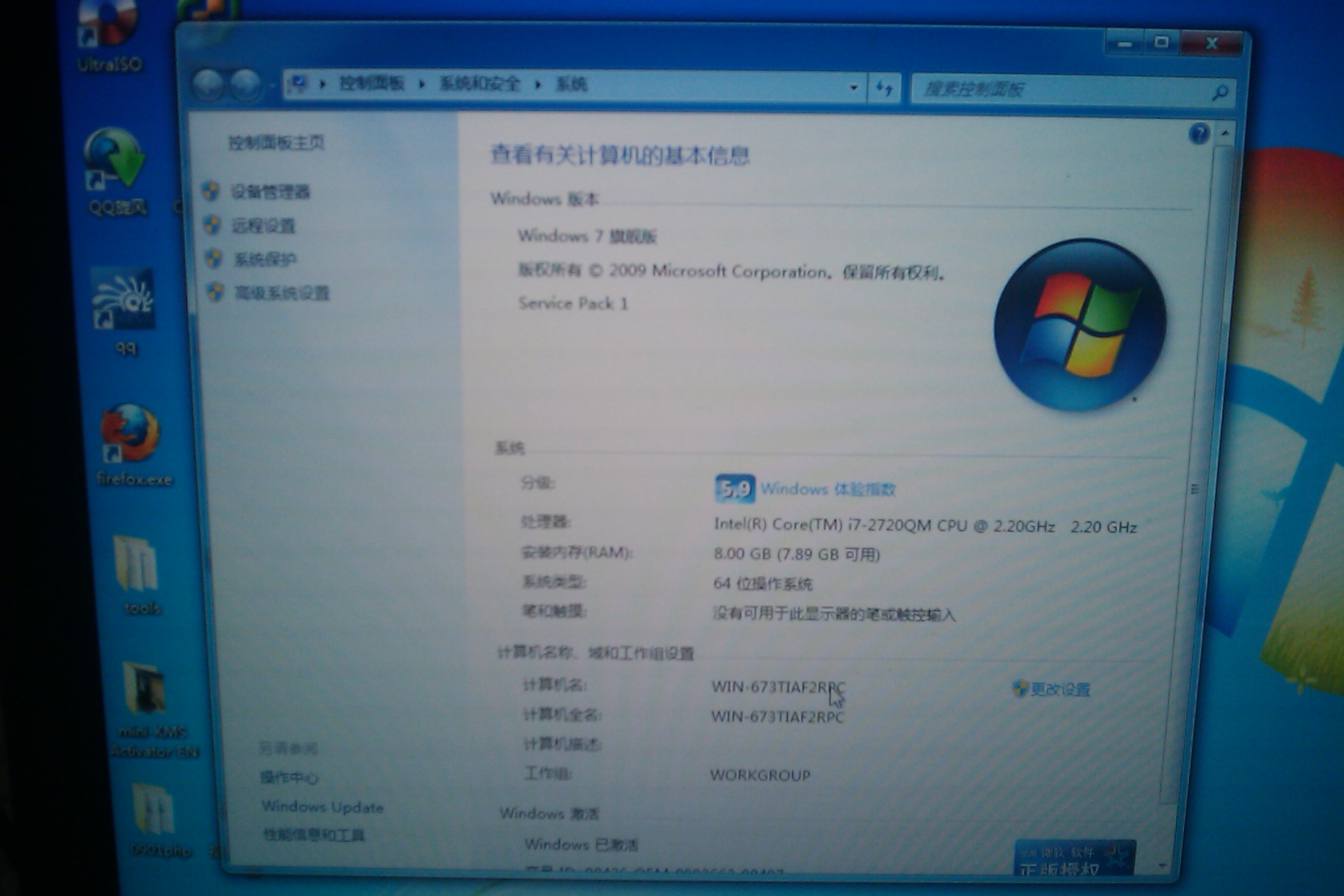Open 性能信息和工具 link
This screenshot has height=896, width=1344.
(x=314, y=835)
